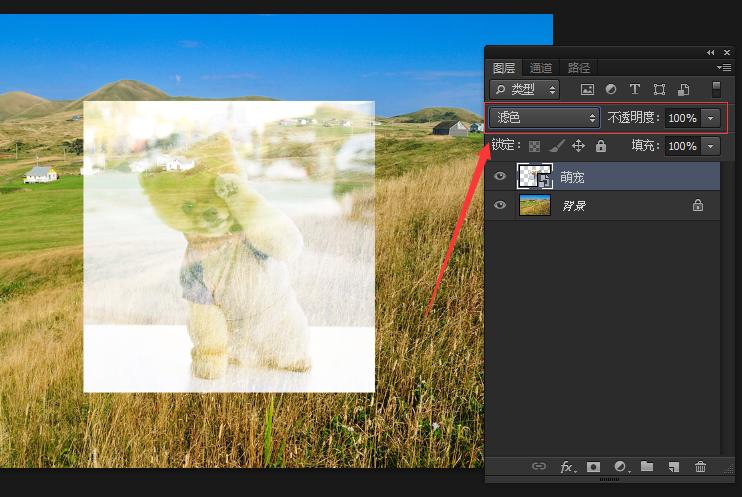Select the 萌宠 layer name
Screen dimensions: 742x497
[x=572, y=177]
